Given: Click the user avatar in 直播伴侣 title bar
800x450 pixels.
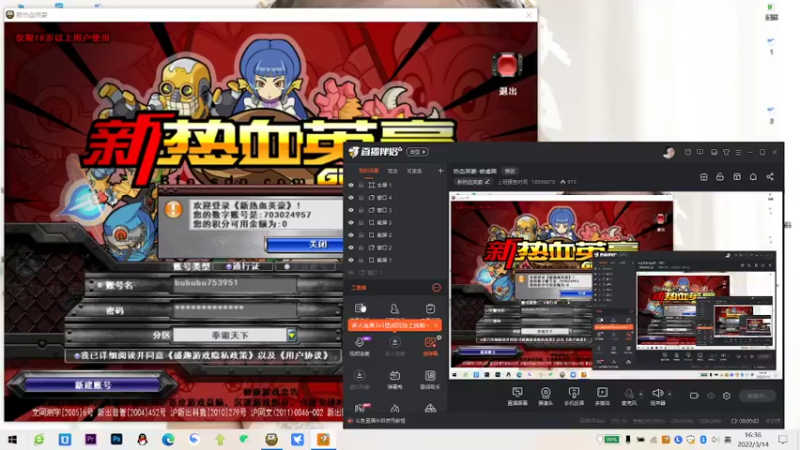Looking at the screenshot, I should [x=669, y=152].
